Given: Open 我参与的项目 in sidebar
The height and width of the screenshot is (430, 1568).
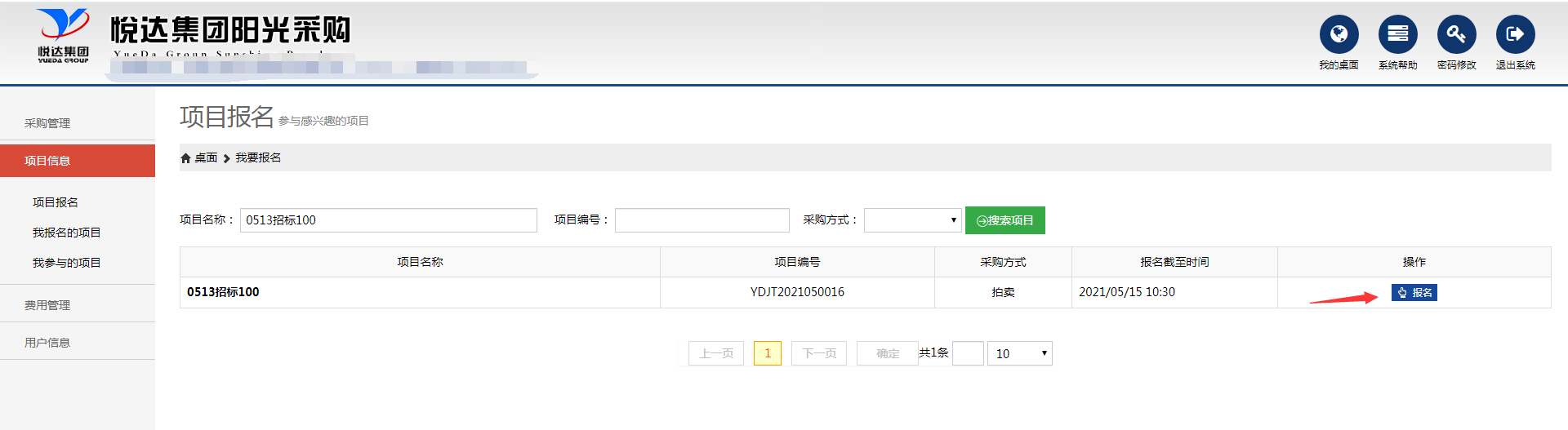Looking at the screenshot, I should pos(66,263).
